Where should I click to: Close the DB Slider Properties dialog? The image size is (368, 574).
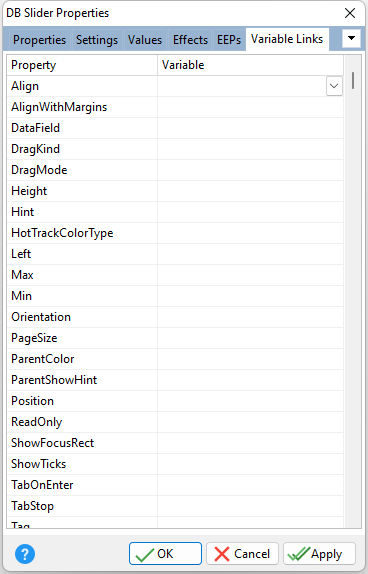click(350, 13)
